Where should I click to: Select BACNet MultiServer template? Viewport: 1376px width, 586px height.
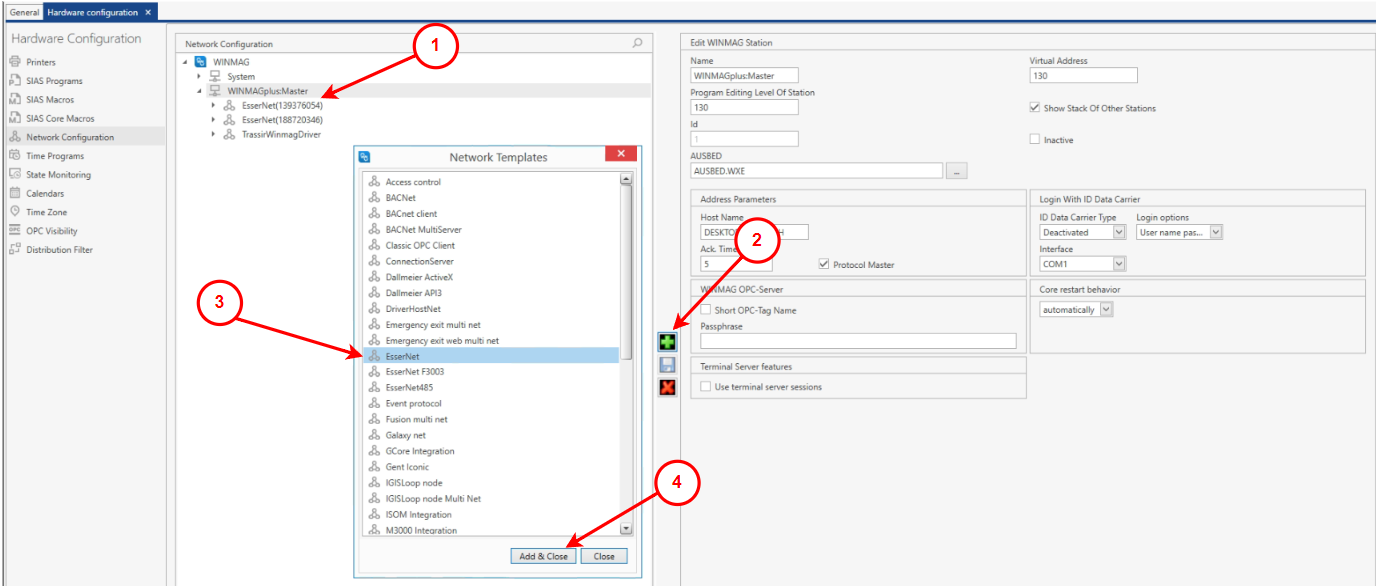coord(424,229)
